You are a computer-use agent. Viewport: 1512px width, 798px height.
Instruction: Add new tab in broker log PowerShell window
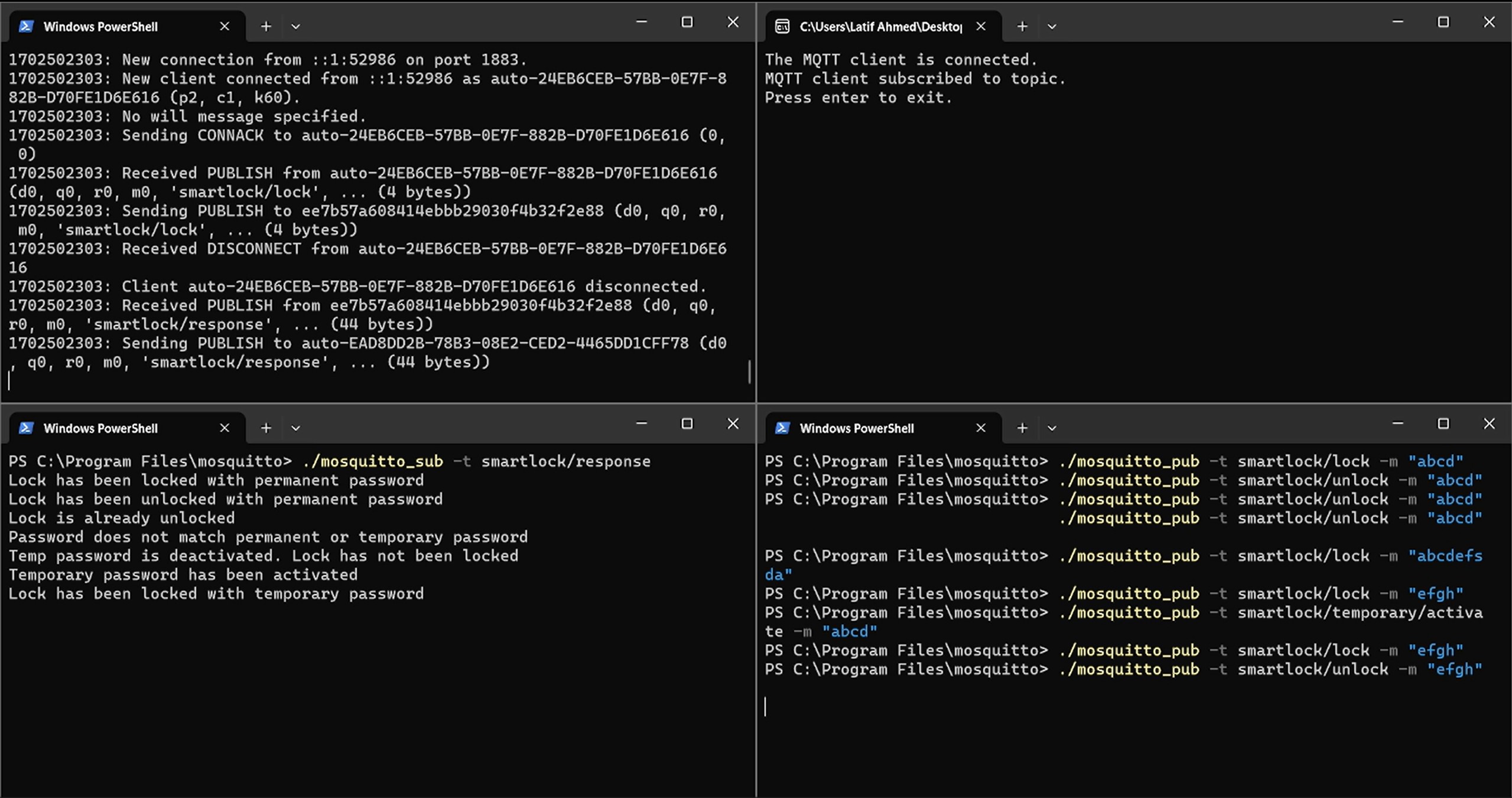click(x=266, y=26)
